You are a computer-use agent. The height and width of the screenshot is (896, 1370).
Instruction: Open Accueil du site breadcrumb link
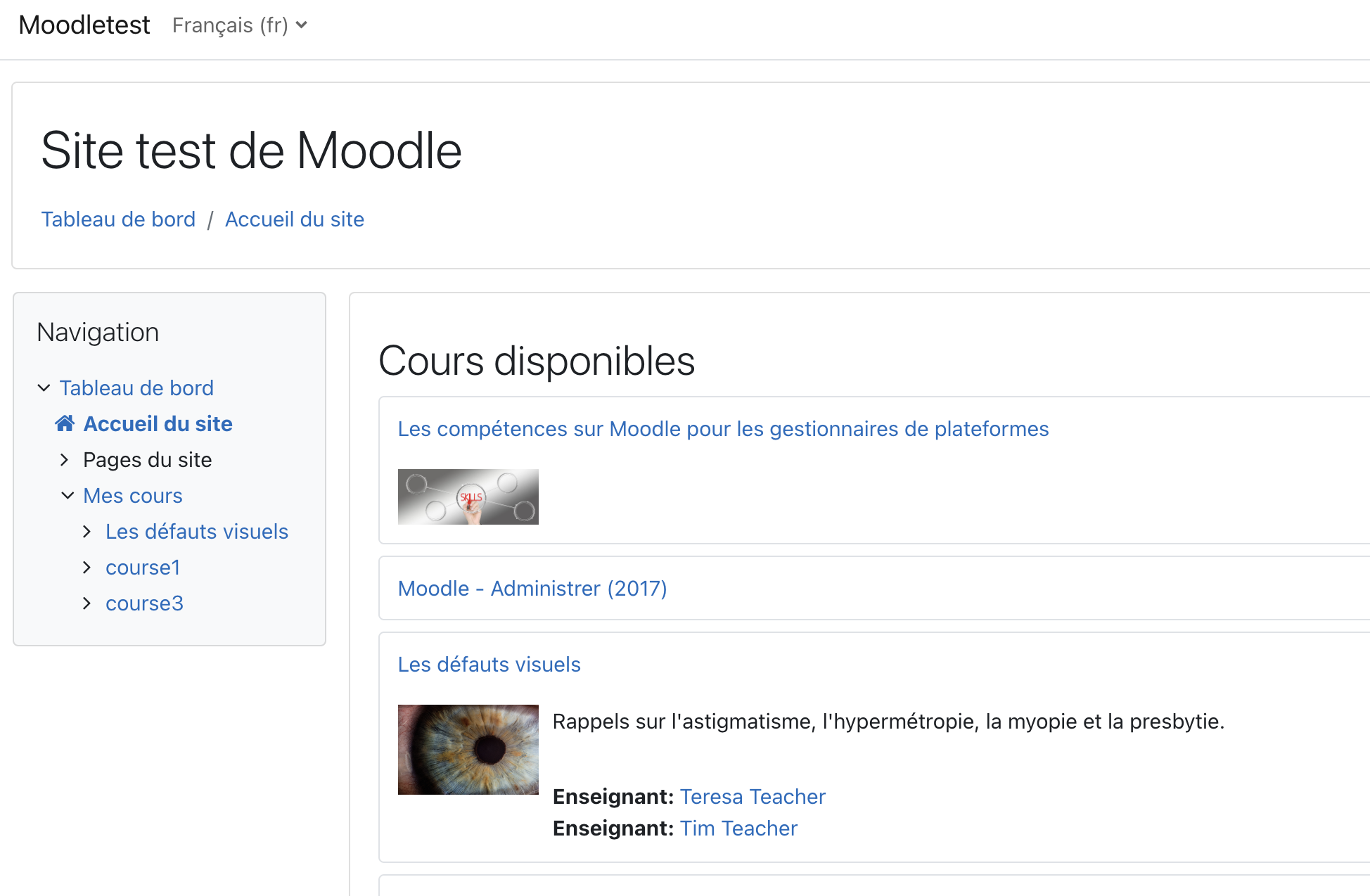(295, 219)
